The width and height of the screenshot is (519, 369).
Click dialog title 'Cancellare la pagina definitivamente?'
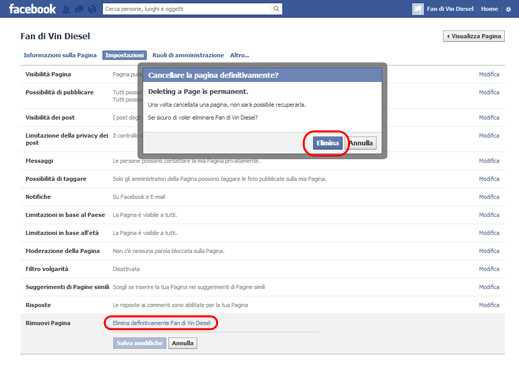tap(213, 75)
